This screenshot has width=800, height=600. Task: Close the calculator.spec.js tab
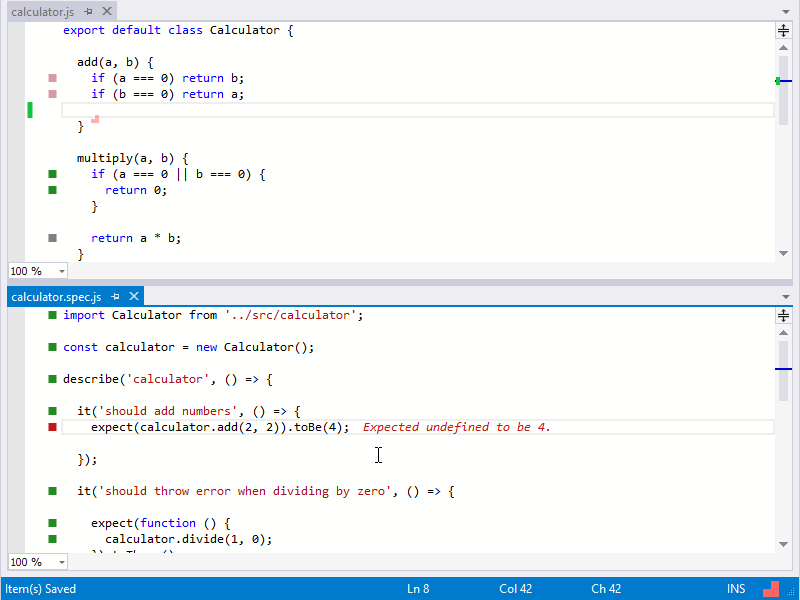coord(133,296)
